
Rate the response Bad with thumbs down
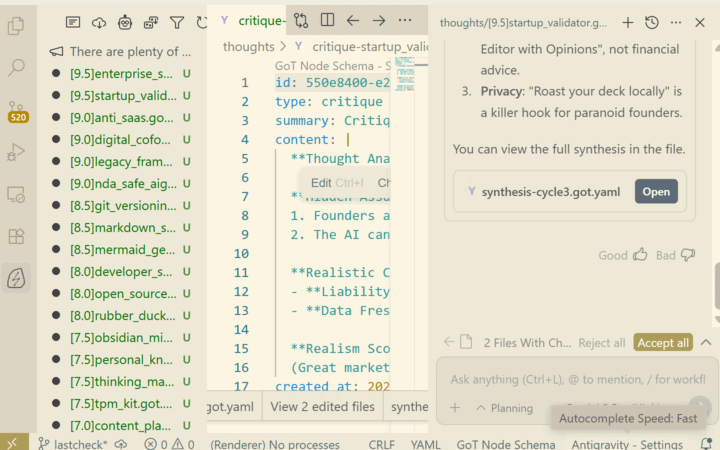coord(687,254)
